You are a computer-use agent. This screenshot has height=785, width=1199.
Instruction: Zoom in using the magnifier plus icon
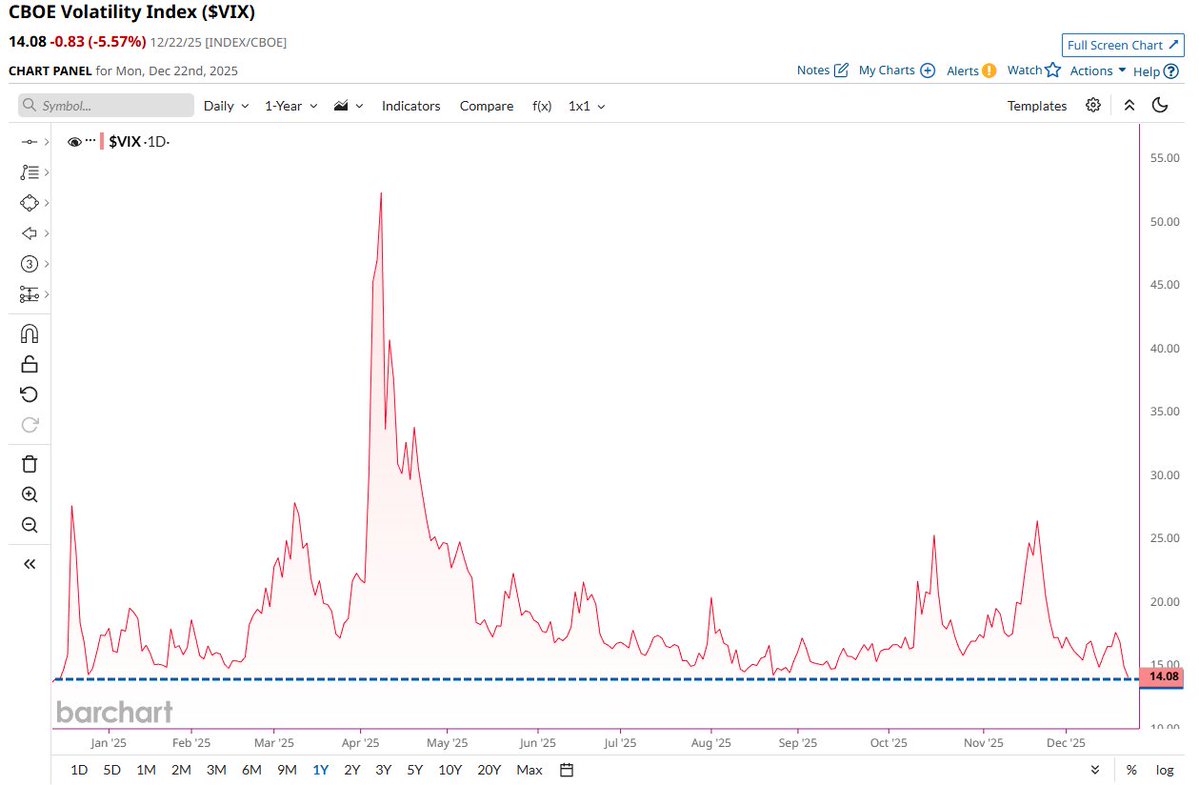click(x=30, y=494)
